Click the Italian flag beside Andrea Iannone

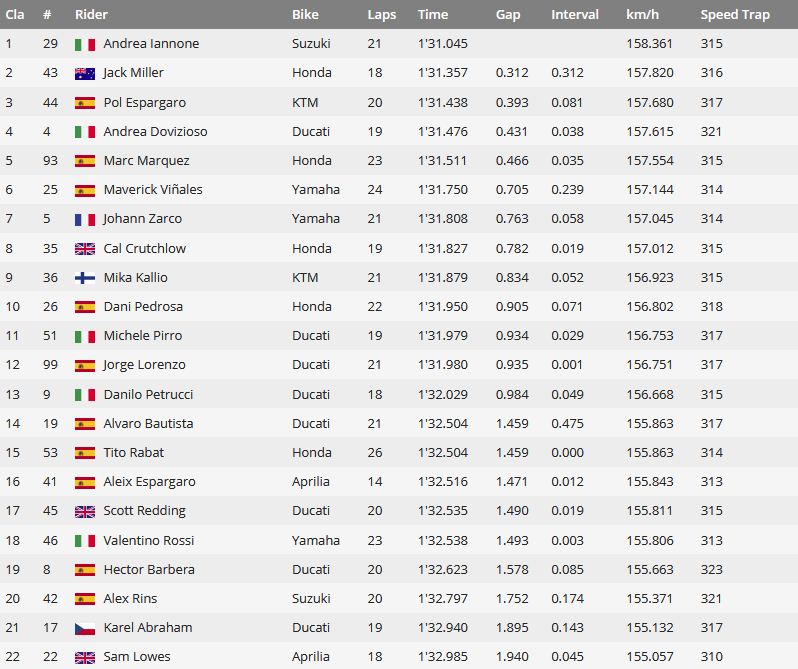tap(84, 45)
